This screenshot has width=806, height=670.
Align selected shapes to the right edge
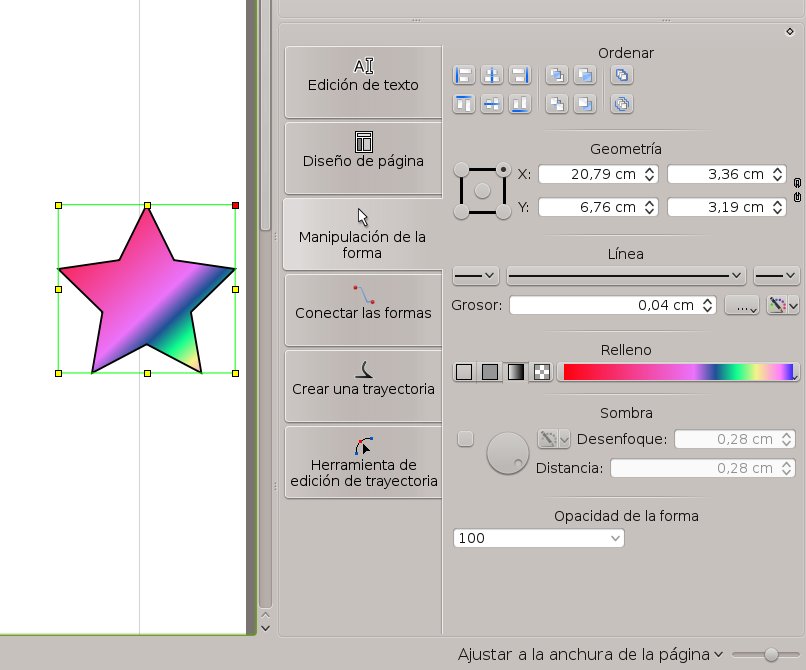[520, 75]
